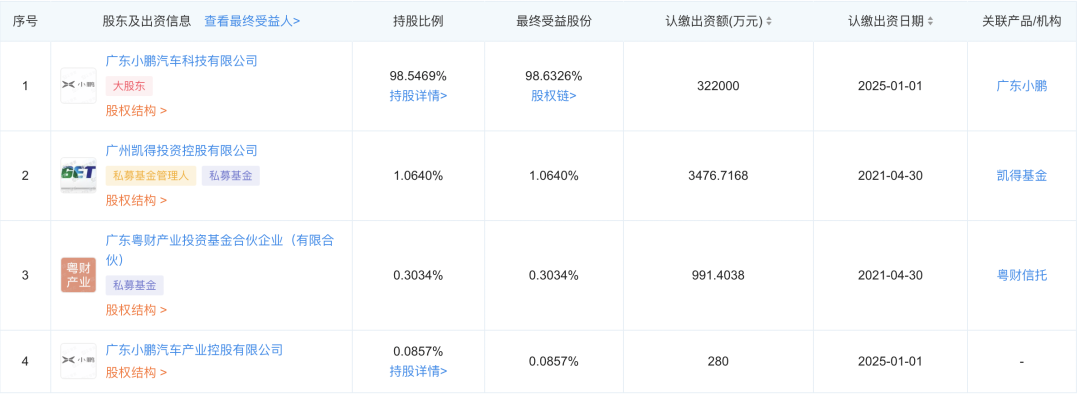Image resolution: width=1080 pixels, height=395 pixels.
Task: Click the 持股比例 column header
Action: 418,21
